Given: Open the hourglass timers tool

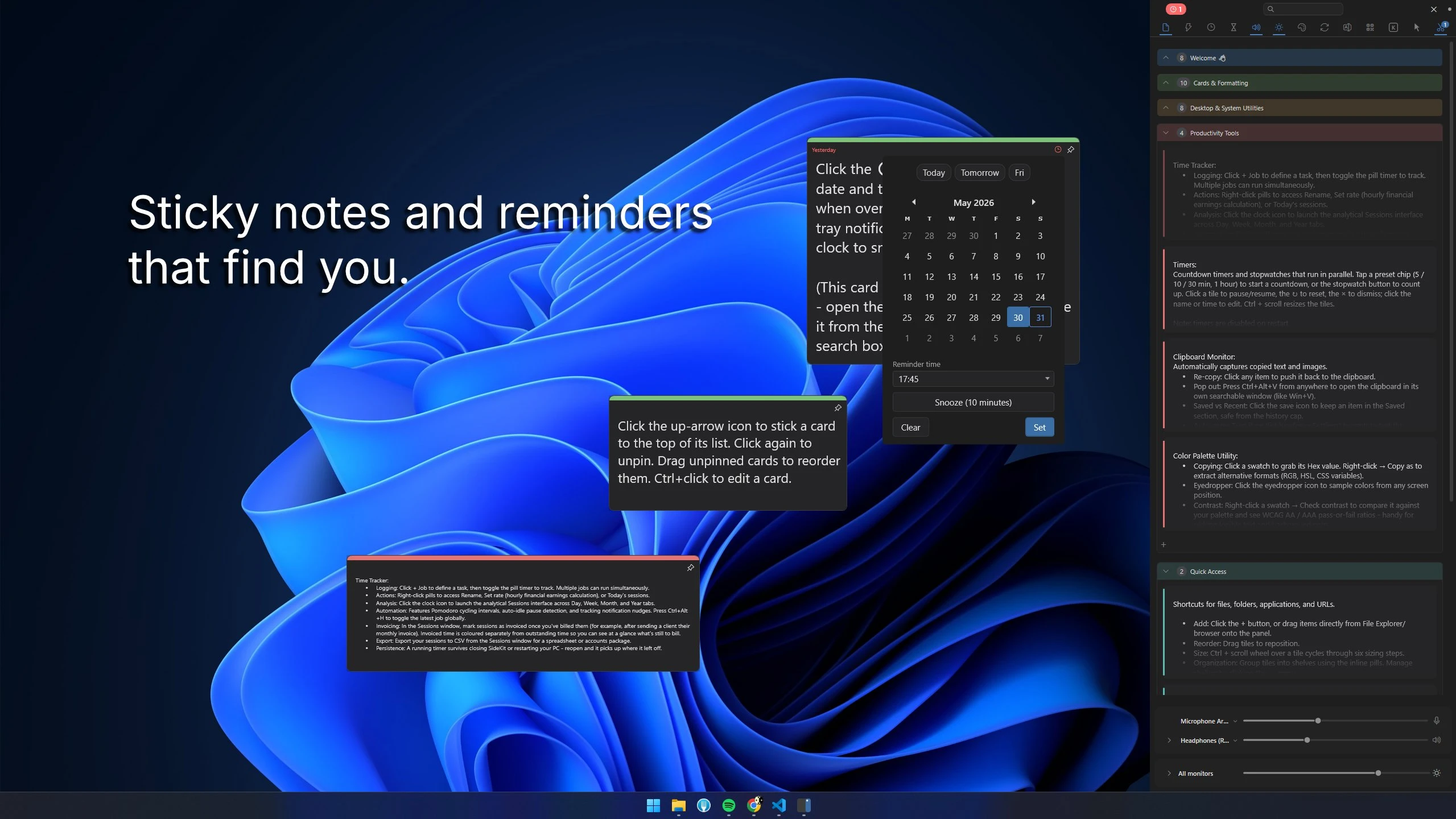Looking at the screenshot, I should click(x=1234, y=27).
